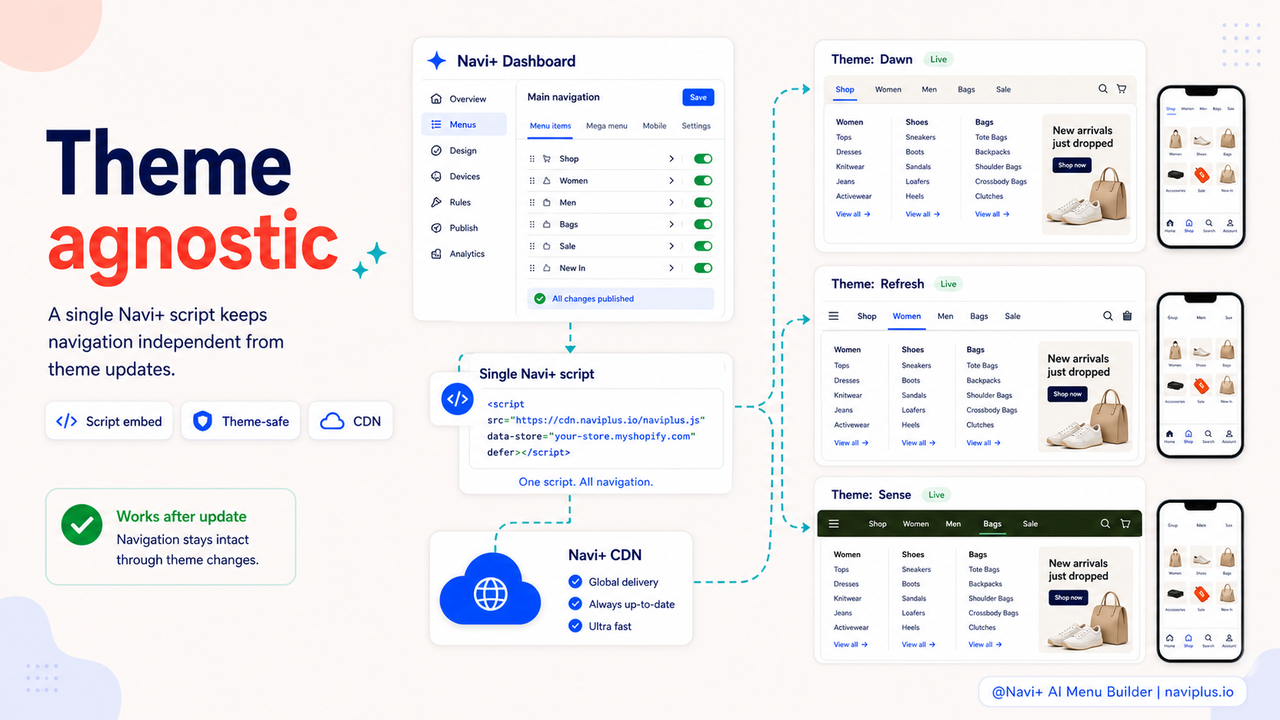Switch to the Menu items tab
The width and height of the screenshot is (1280, 720).
click(550, 126)
